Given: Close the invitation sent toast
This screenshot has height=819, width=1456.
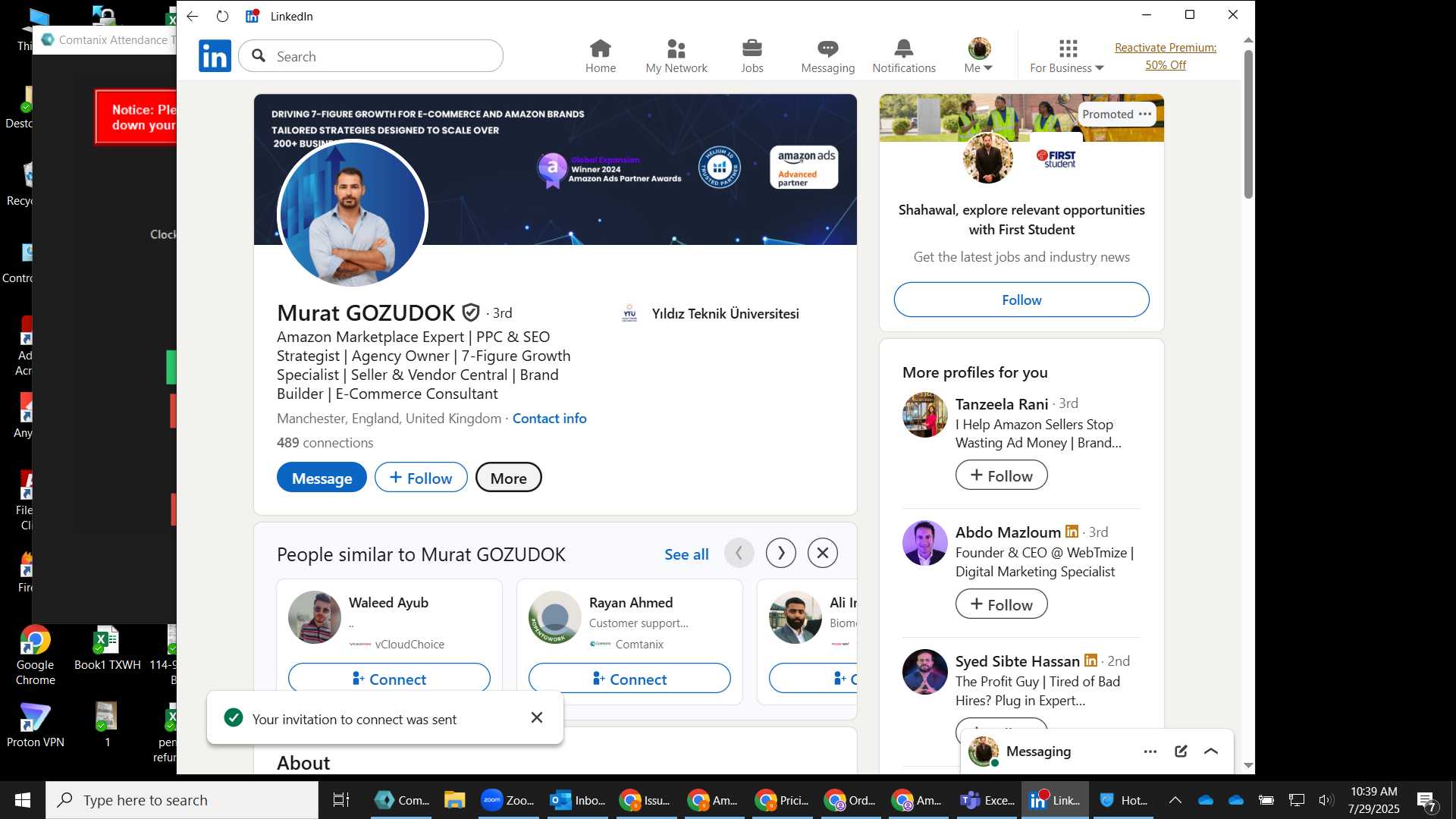Looking at the screenshot, I should coord(537,717).
